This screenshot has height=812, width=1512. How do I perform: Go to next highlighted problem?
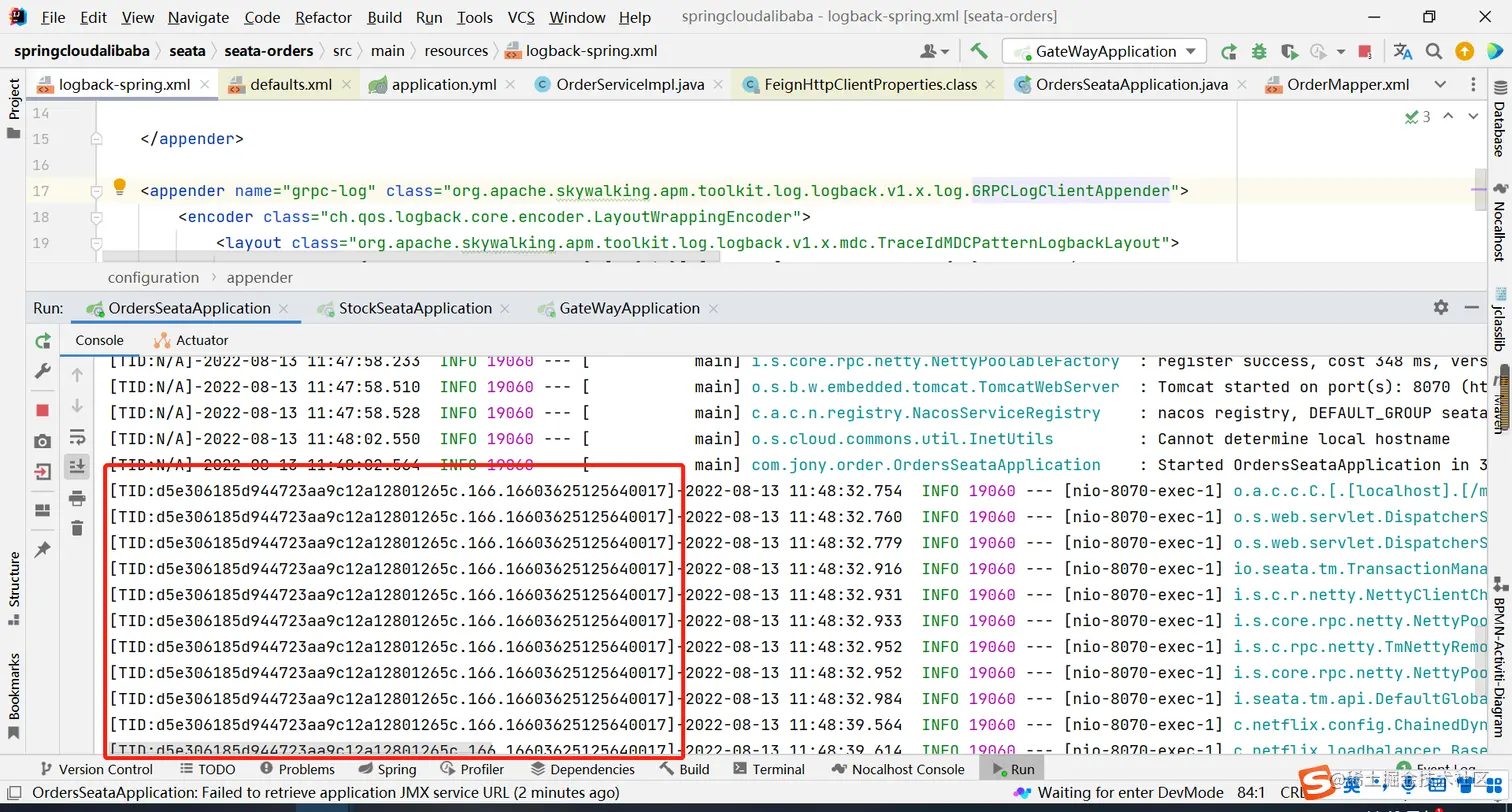(x=1471, y=117)
